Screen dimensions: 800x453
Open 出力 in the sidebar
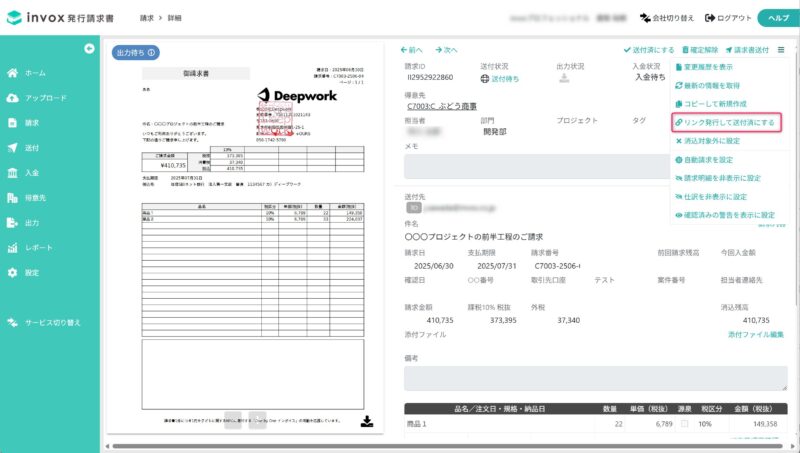click(23, 223)
